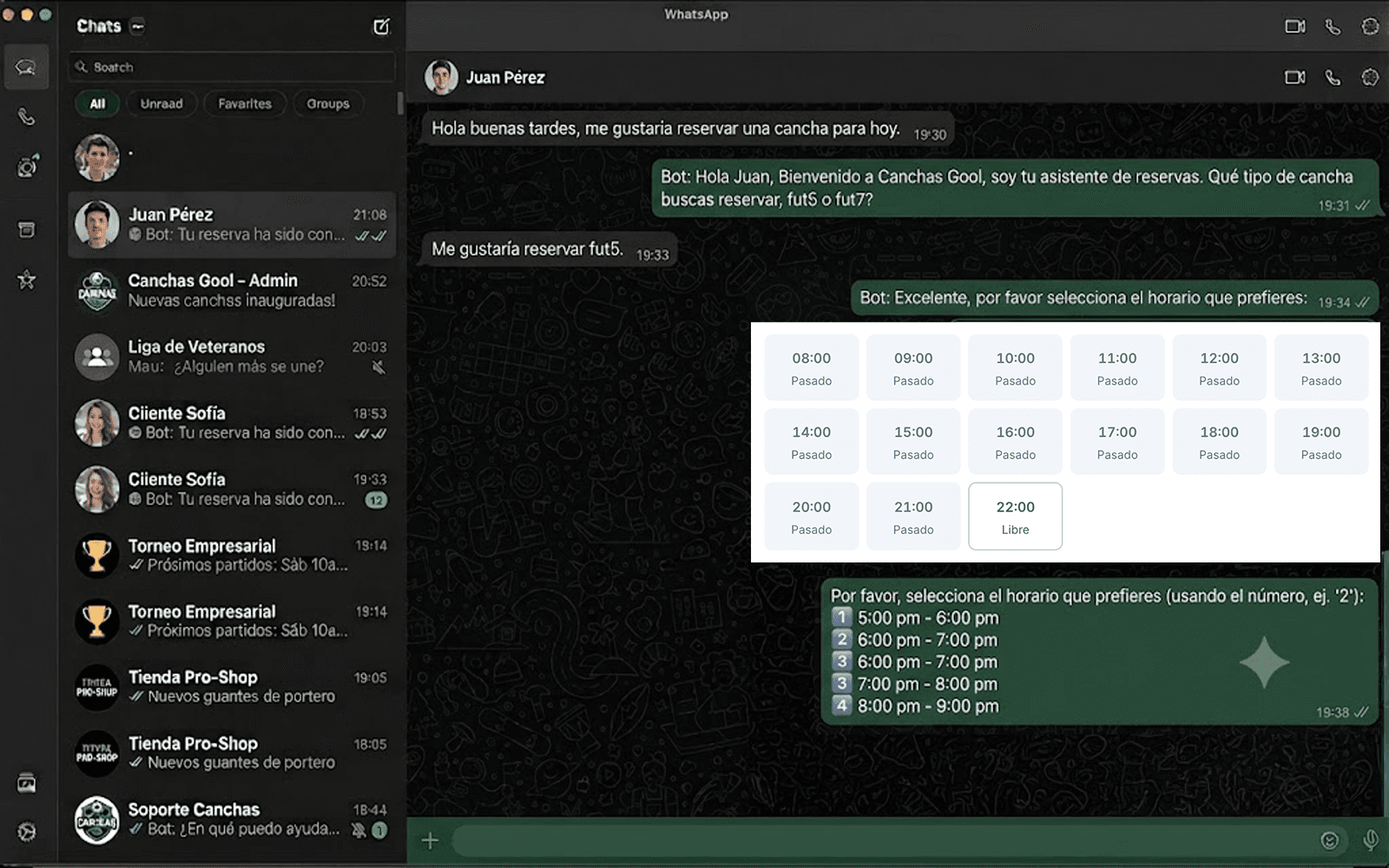Open Tienda Pro-Shop chat from 19:05

(x=232, y=687)
